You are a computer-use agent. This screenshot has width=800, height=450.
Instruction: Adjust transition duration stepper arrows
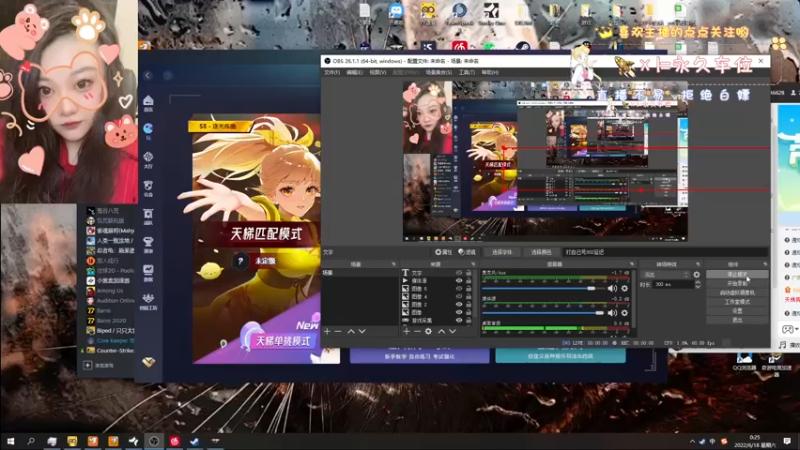(697, 284)
